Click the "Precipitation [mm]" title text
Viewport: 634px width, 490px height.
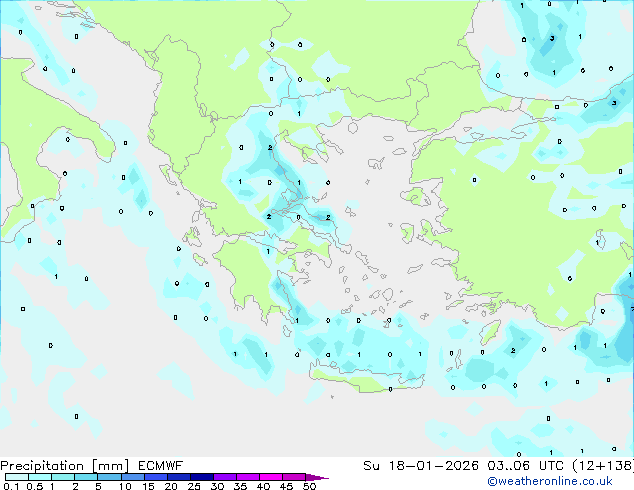[65, 466]
